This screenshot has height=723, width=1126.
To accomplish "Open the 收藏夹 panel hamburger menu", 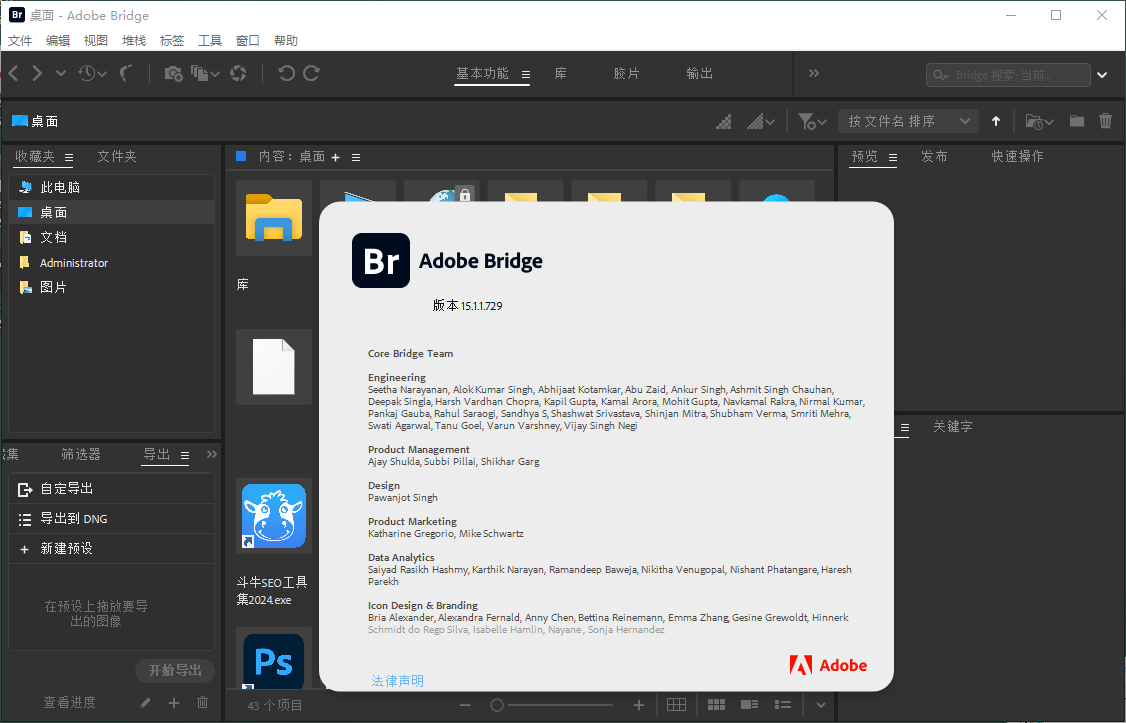I will tap(69, 157).
